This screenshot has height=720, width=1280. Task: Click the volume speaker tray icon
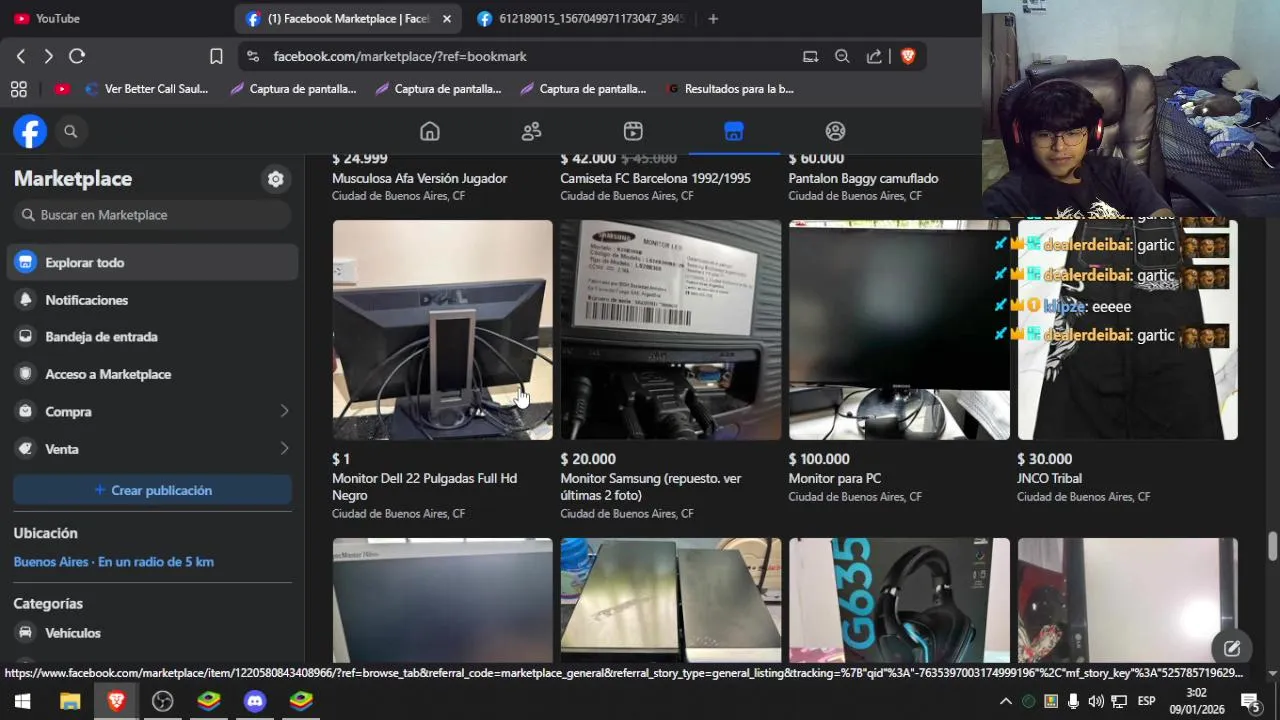click(x=1096, y=701)
